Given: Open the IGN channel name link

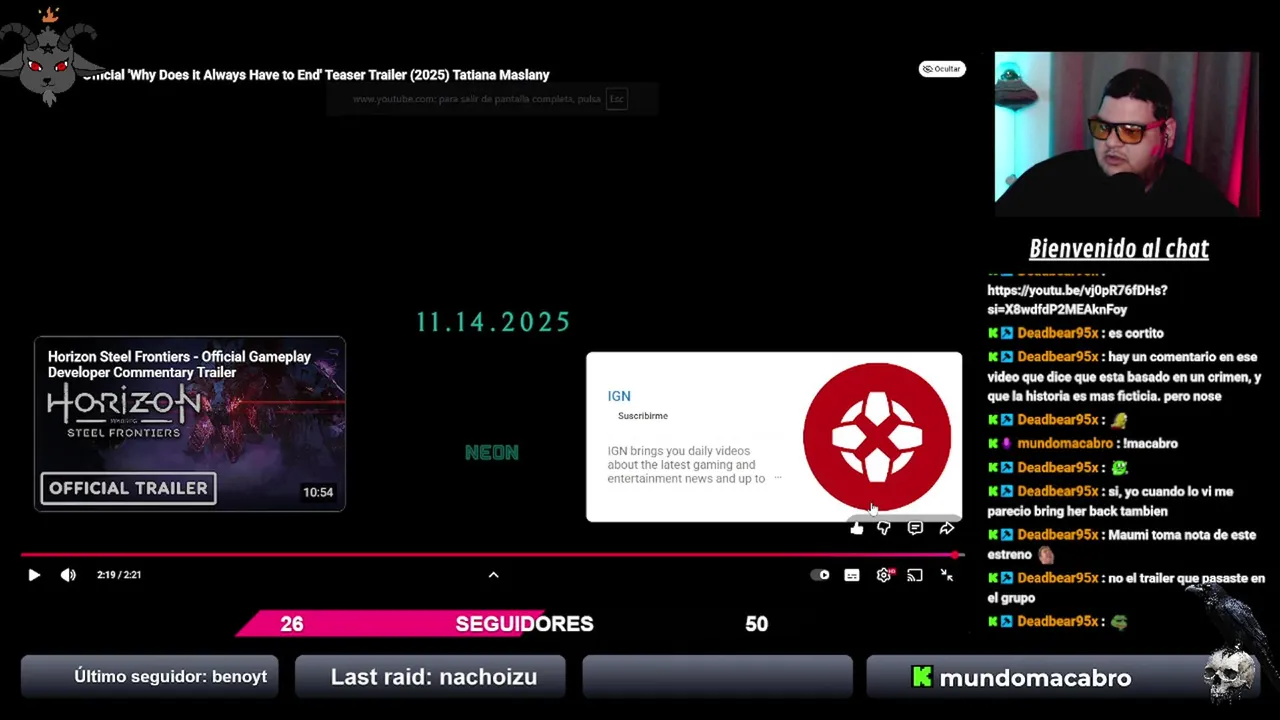Looking at the screenshot, I should click(x=619, y=396).
